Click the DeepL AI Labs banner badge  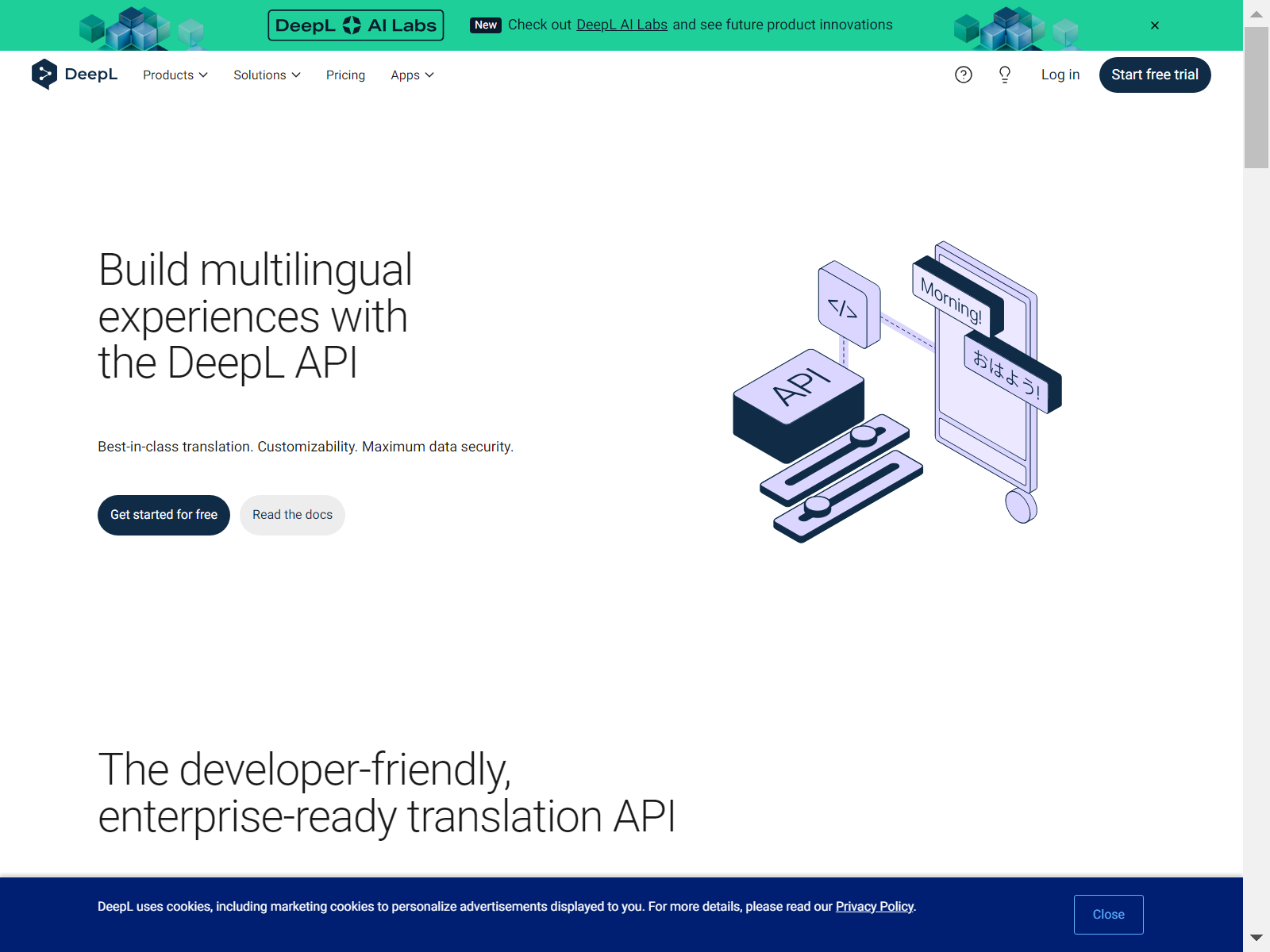click(x=356, y=25)
